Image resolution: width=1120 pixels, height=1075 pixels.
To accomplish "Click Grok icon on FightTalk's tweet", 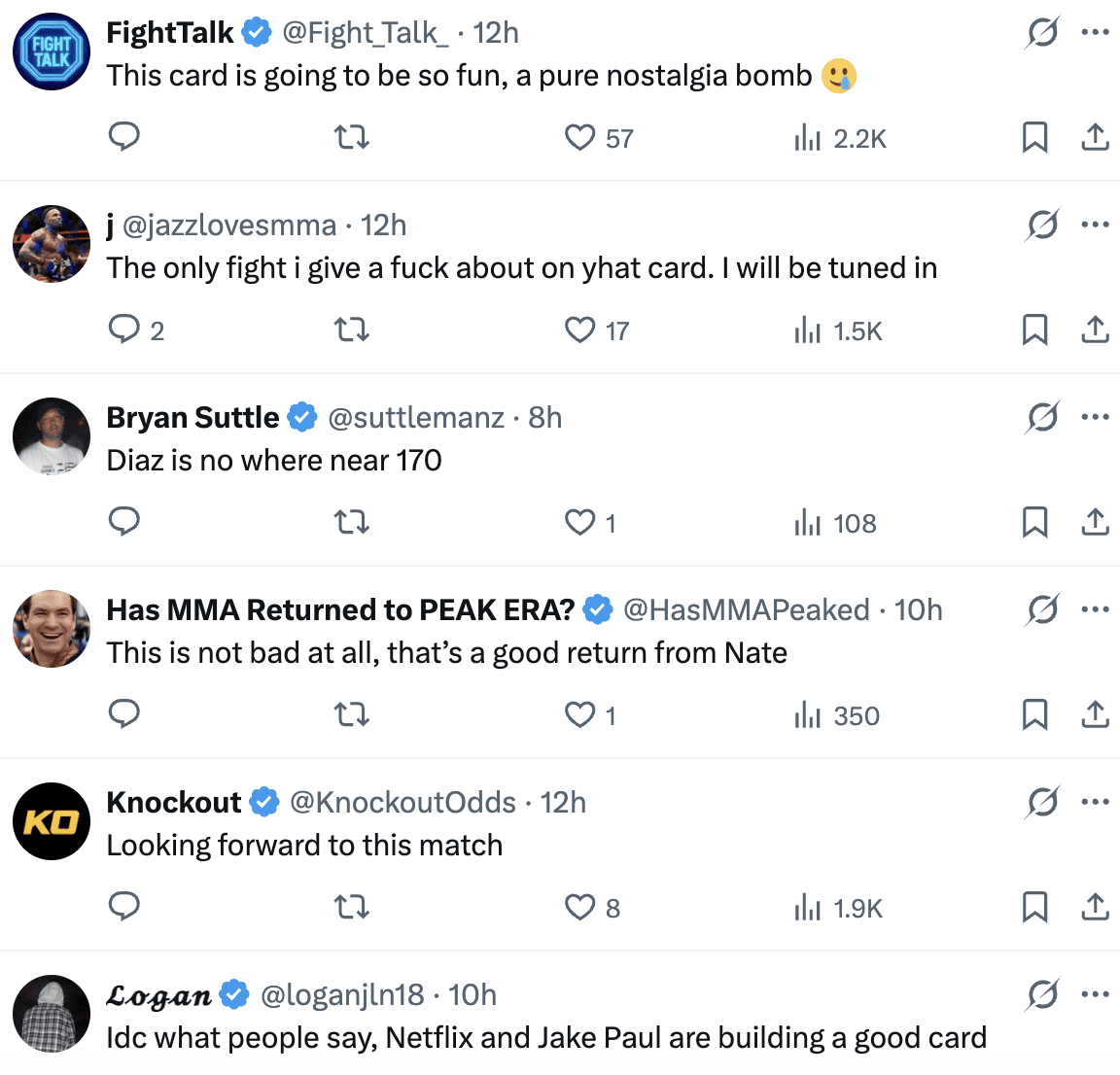I will pyautogui.click(x=1042, y=33).
